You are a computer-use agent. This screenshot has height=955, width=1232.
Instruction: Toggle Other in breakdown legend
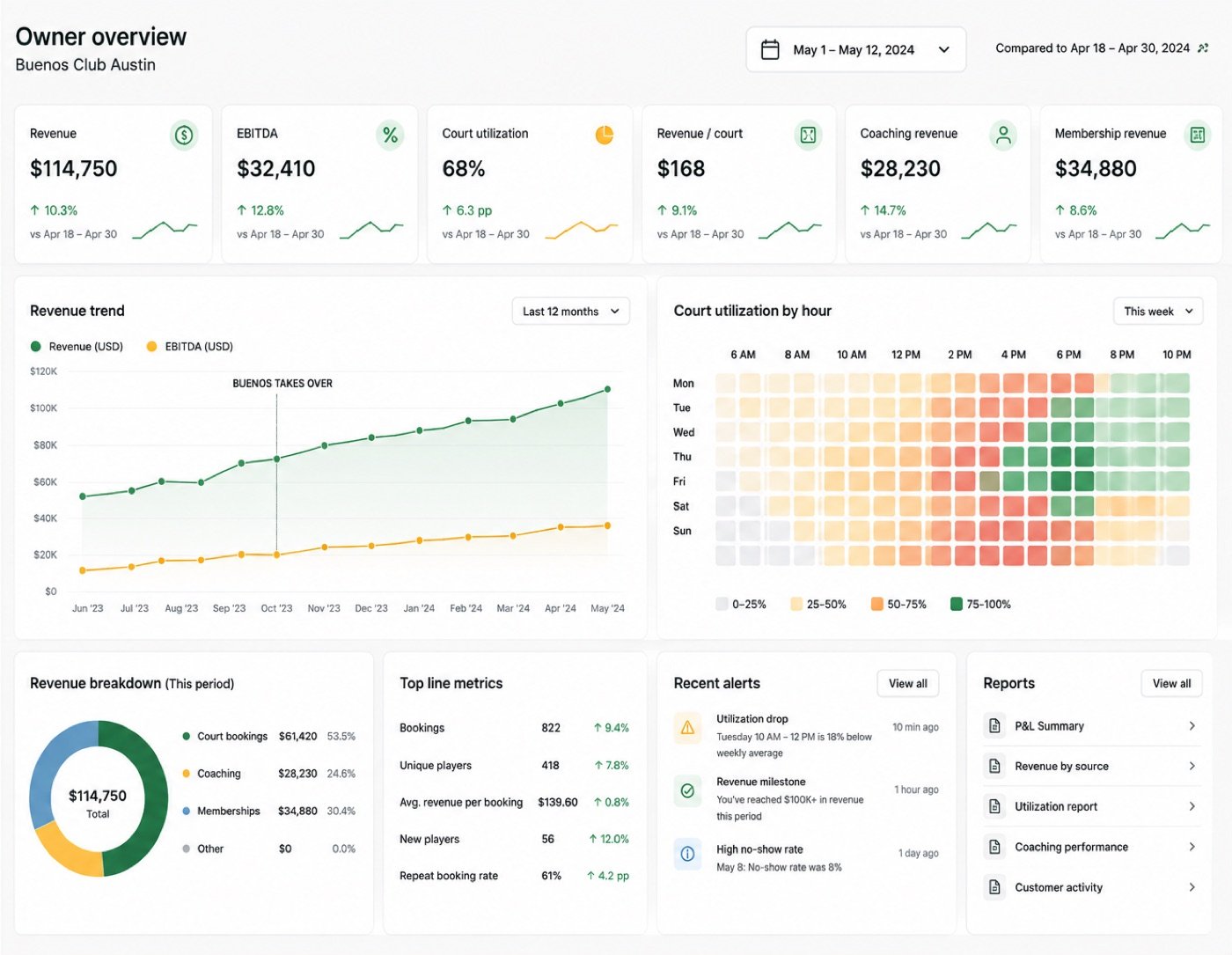click(x=202, y=849)
